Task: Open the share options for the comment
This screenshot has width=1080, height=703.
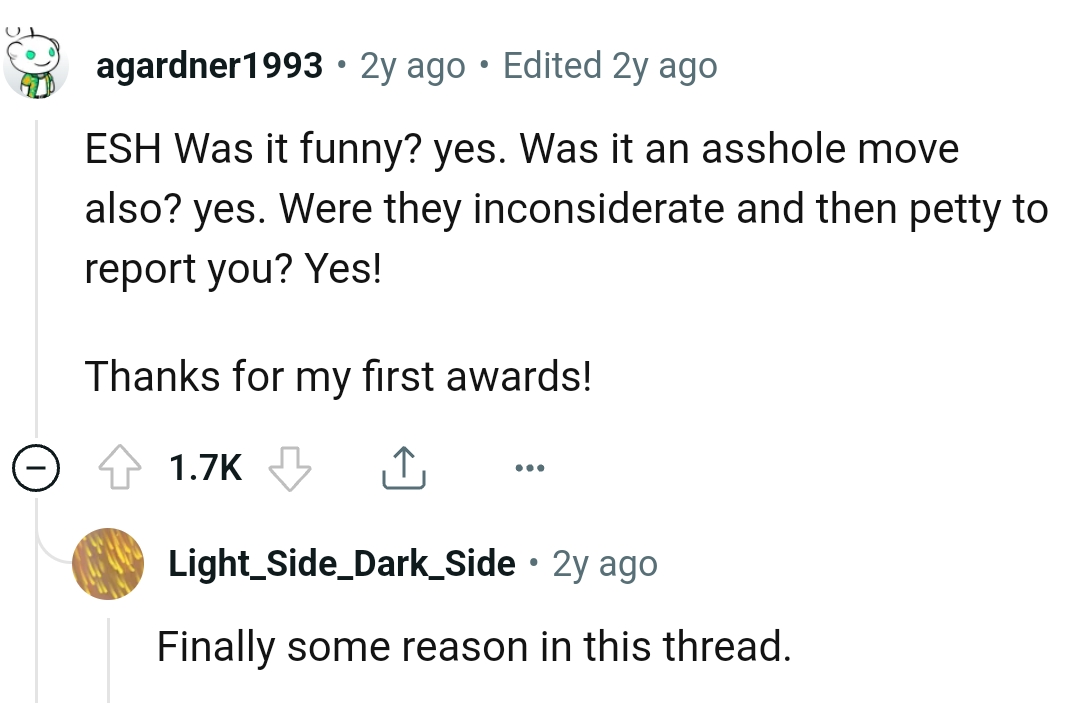Action: [403, 465]
